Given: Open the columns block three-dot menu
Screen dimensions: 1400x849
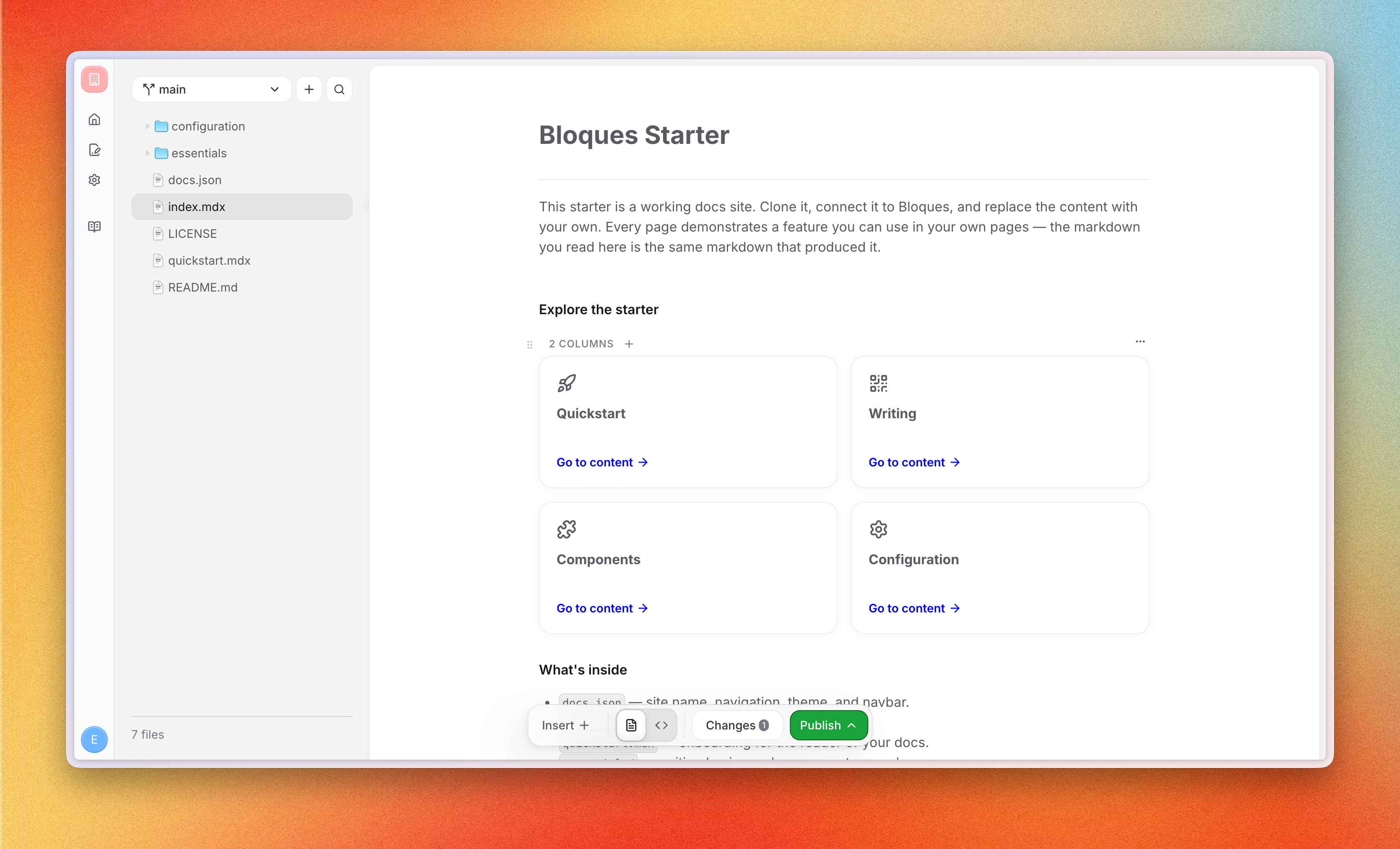Looking at the screenshot, I should tap(1140, 341).
